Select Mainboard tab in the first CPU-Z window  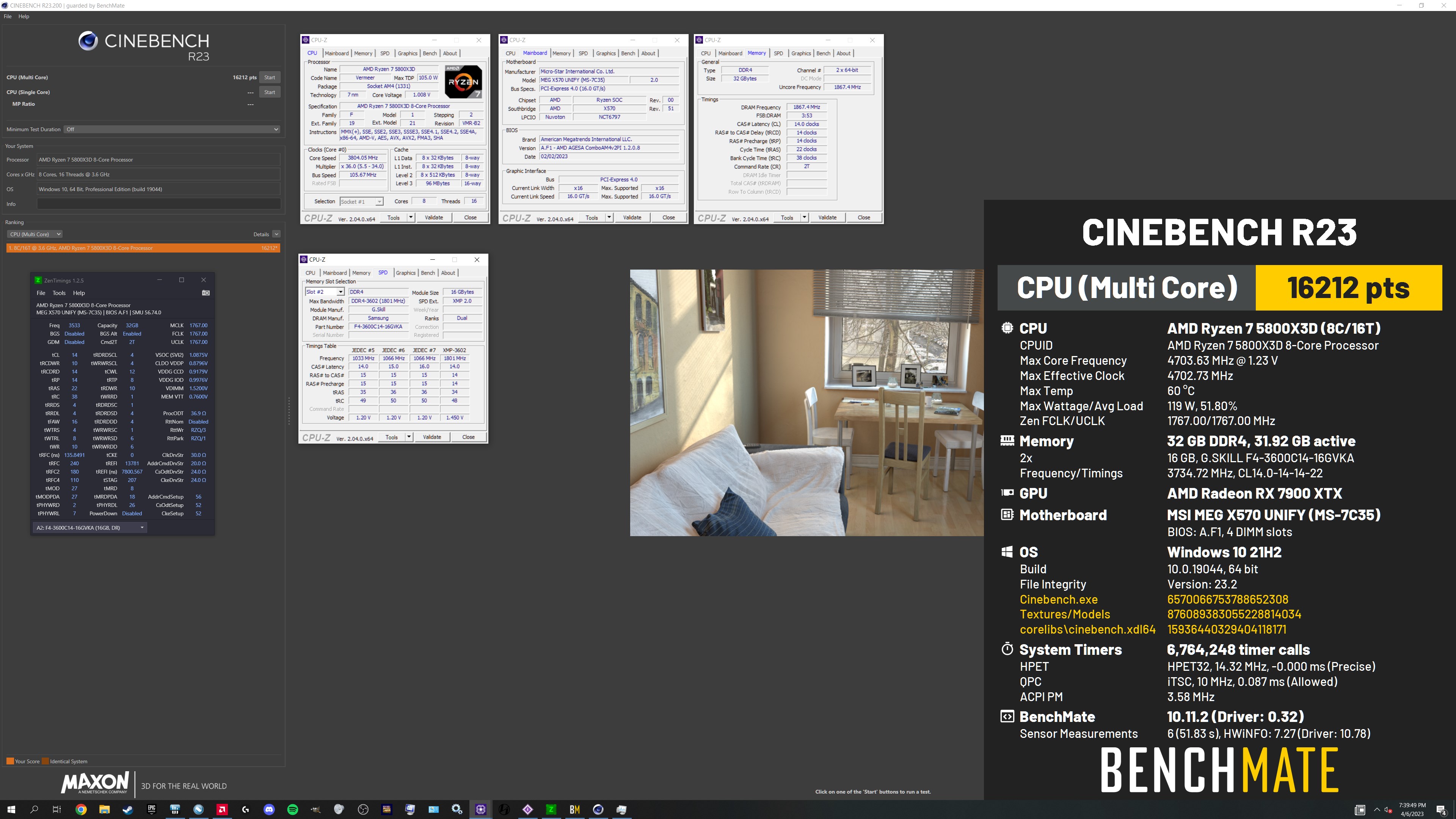[337, 53]
